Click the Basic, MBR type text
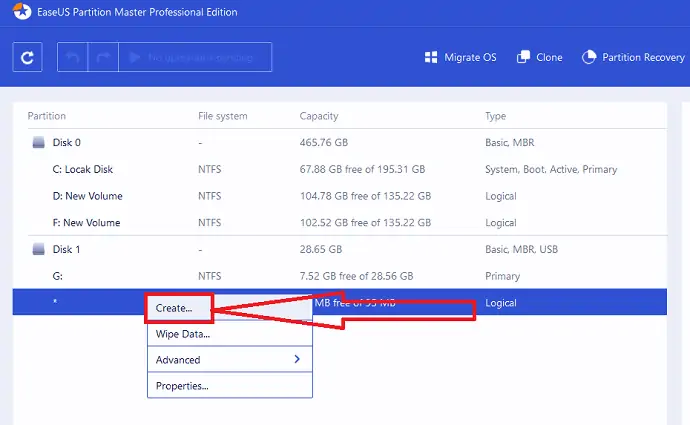690x425 pixels. [510, 143]
